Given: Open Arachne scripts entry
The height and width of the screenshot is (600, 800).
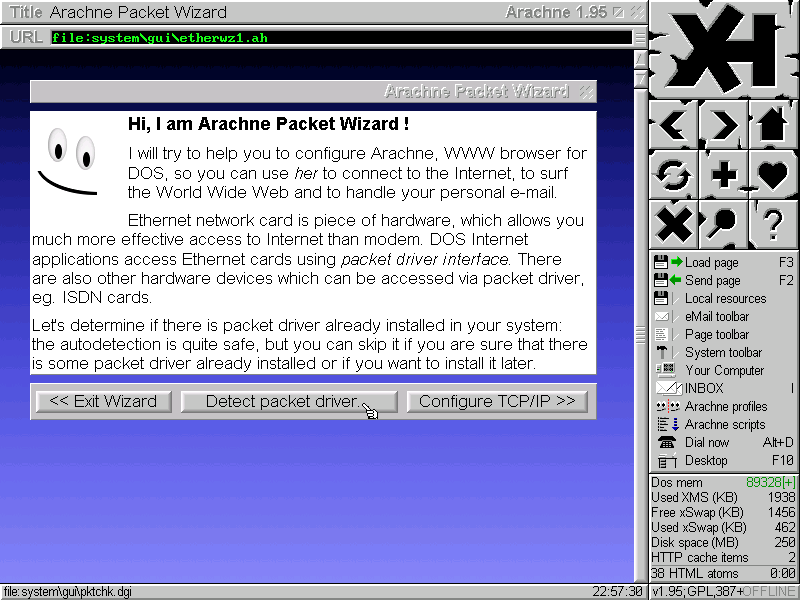Looking at the screenshot, I should pos(723,424).
